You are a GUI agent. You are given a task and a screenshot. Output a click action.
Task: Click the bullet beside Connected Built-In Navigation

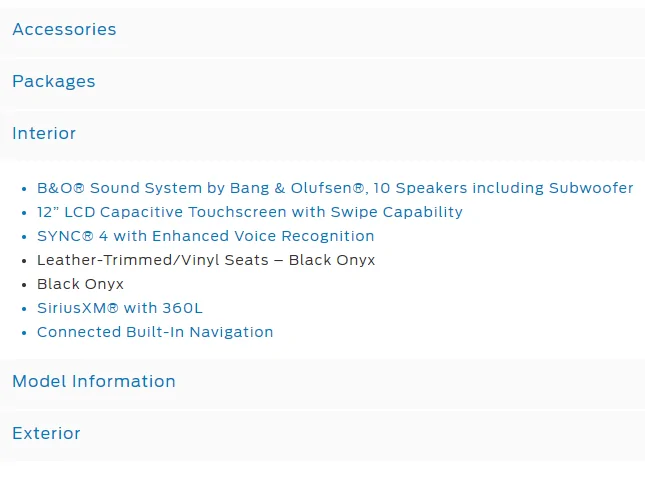click(x=24, y=333)
